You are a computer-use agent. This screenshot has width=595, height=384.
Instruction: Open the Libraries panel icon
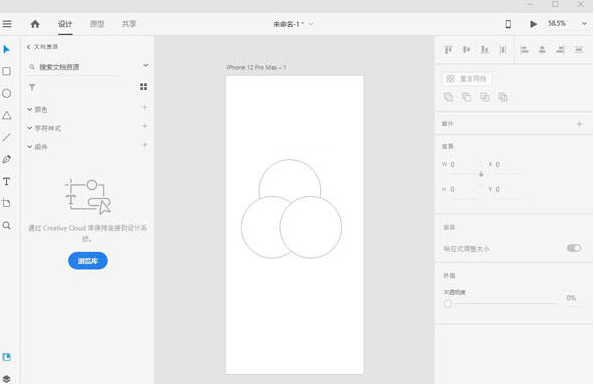(x=6, y=357)
